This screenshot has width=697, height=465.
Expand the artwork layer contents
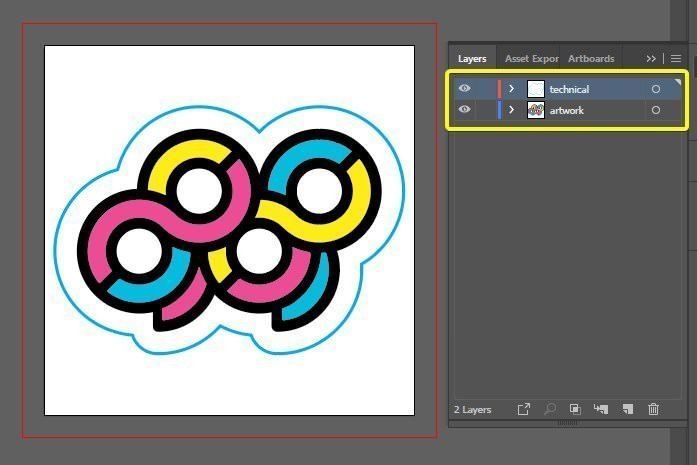coord(512,110)
